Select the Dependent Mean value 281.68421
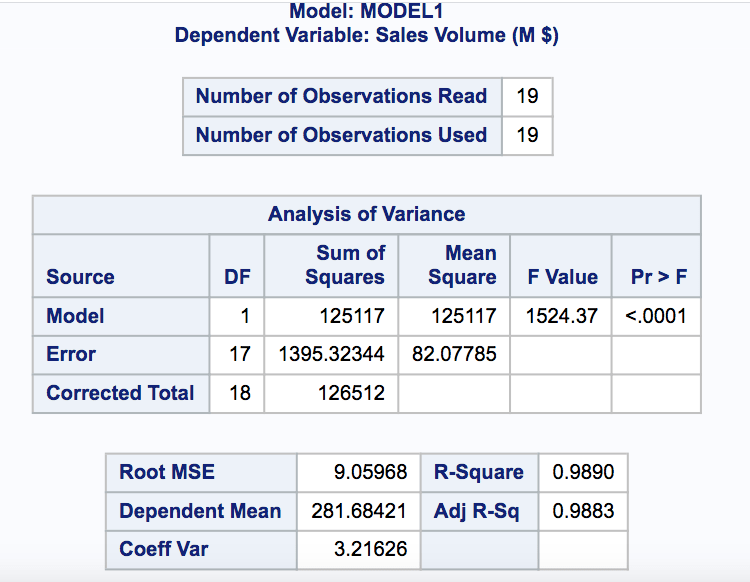 tap(359, 512)
